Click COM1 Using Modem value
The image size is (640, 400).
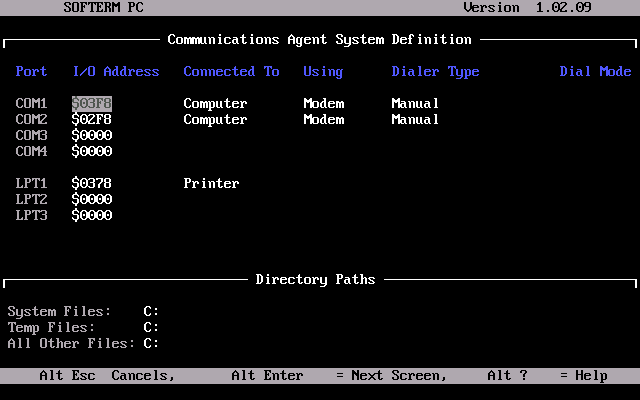point(324,103)
